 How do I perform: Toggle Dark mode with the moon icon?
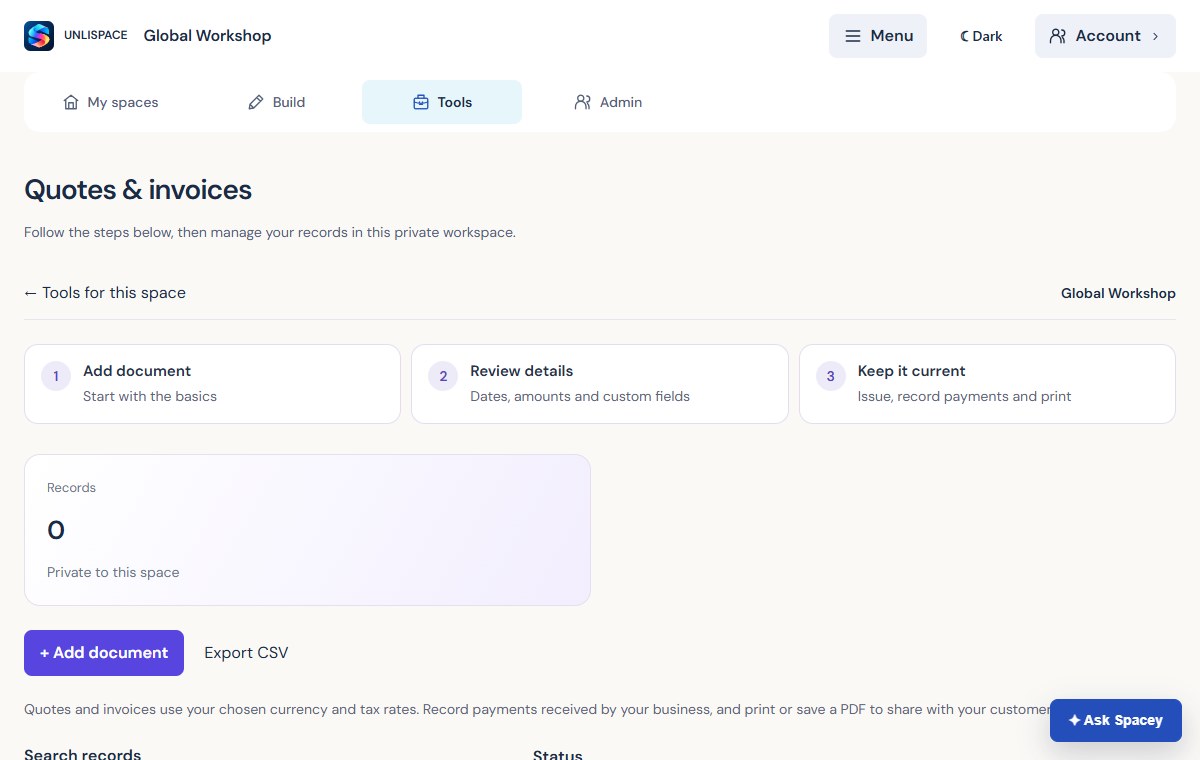981,36
